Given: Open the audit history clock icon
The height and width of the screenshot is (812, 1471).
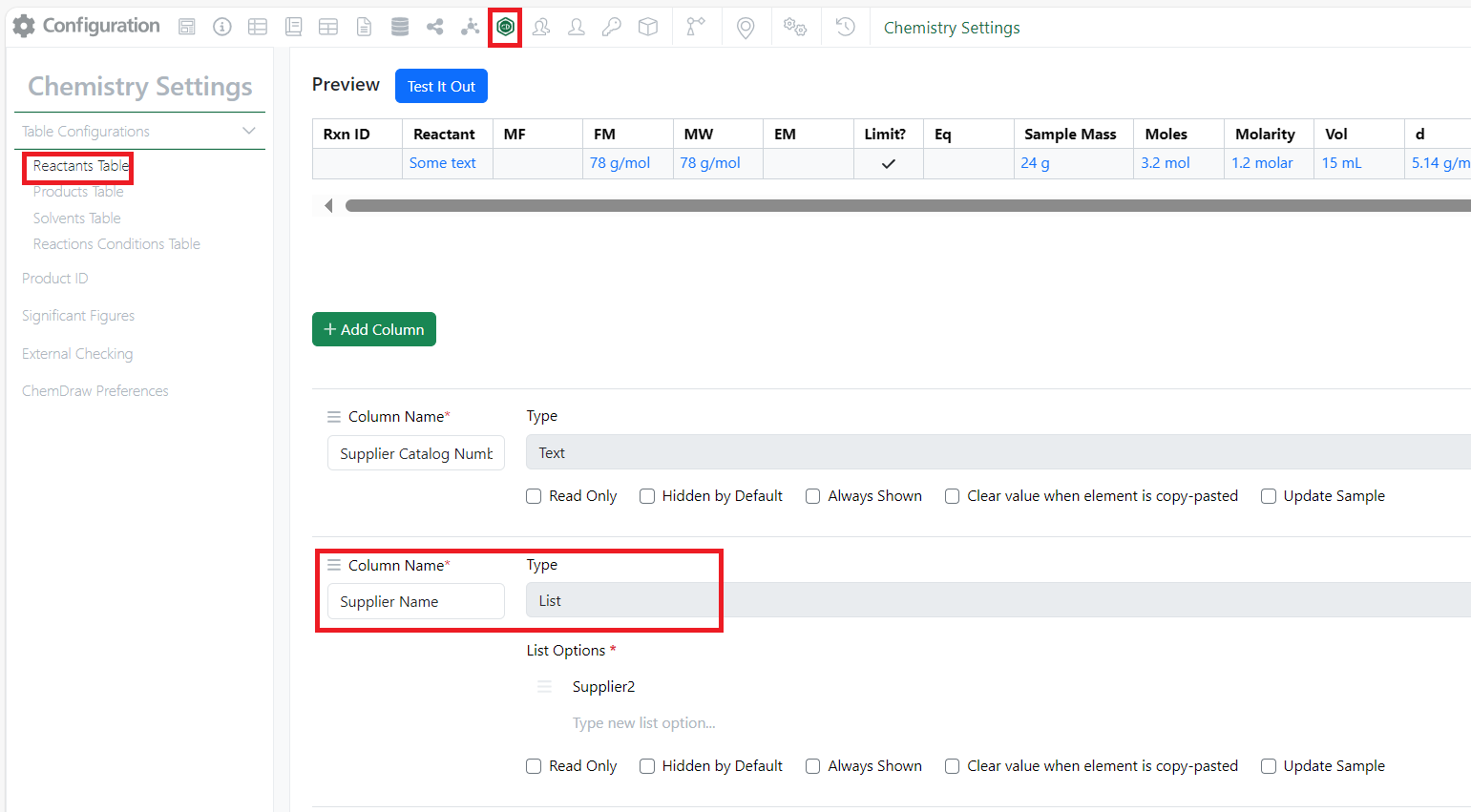Looking at the screenshot, I should (844, 26).
